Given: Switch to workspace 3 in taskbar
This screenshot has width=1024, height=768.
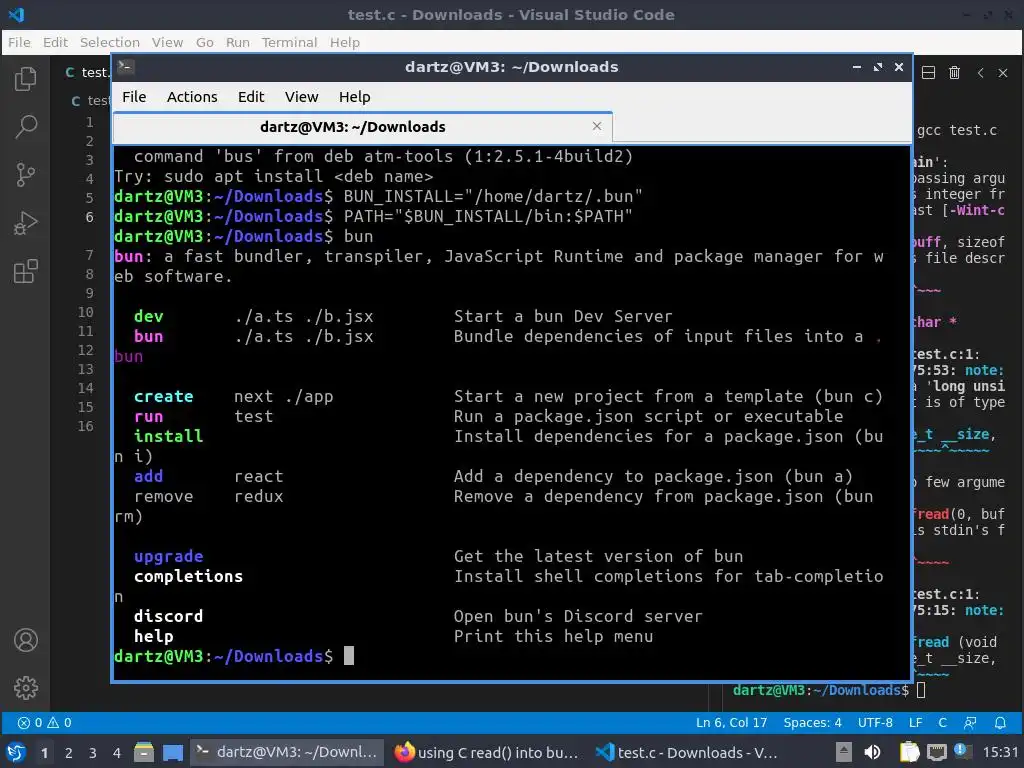Looking at the screenshot, I should click(x=93, y=753).
